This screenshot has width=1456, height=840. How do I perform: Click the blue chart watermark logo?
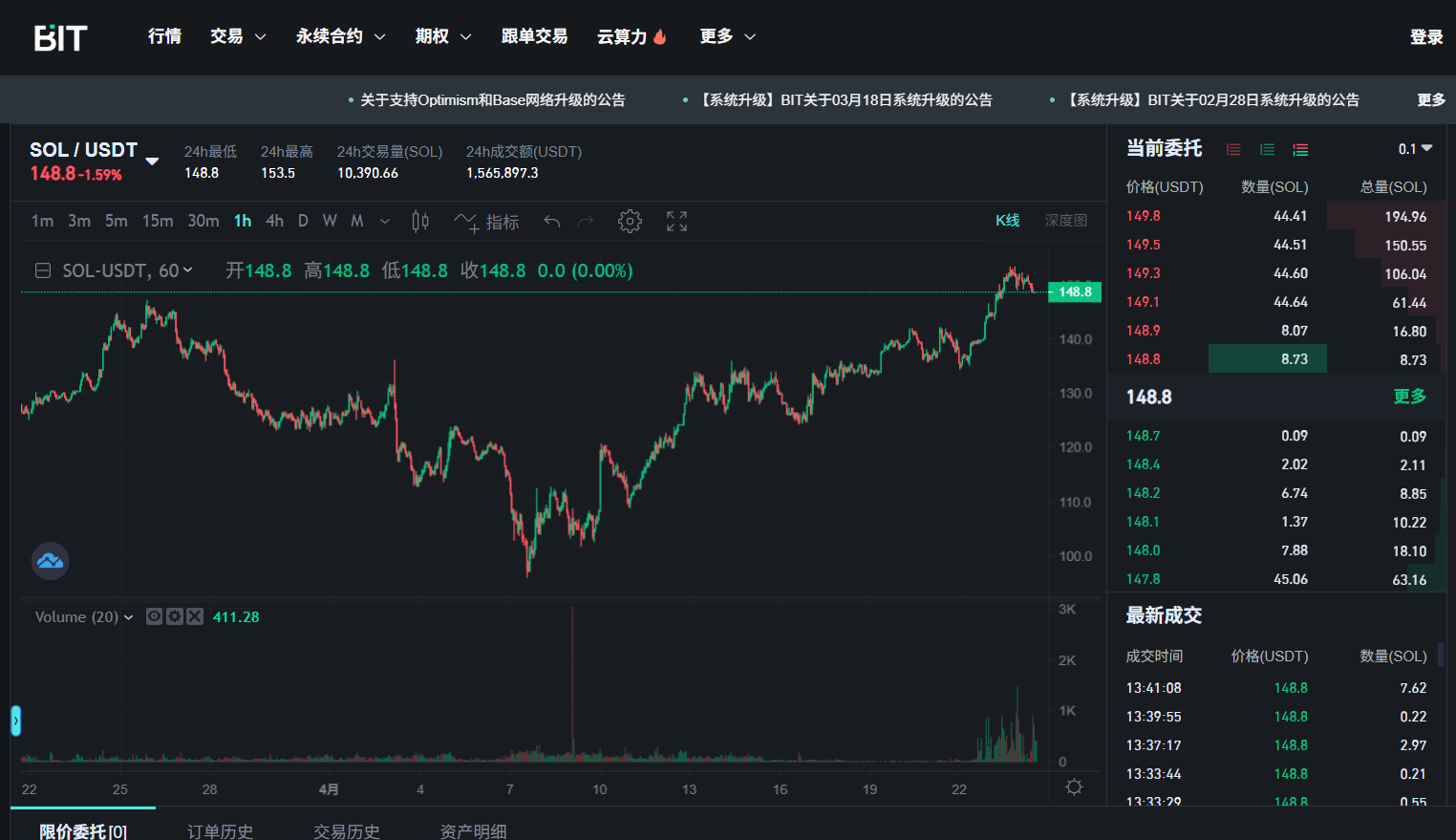click(x=50, y=561)
